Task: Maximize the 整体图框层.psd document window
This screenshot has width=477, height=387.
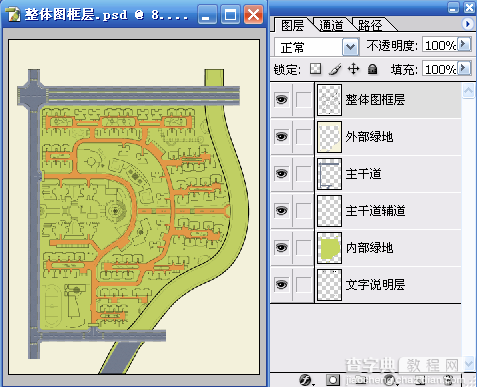Action: 230,15
